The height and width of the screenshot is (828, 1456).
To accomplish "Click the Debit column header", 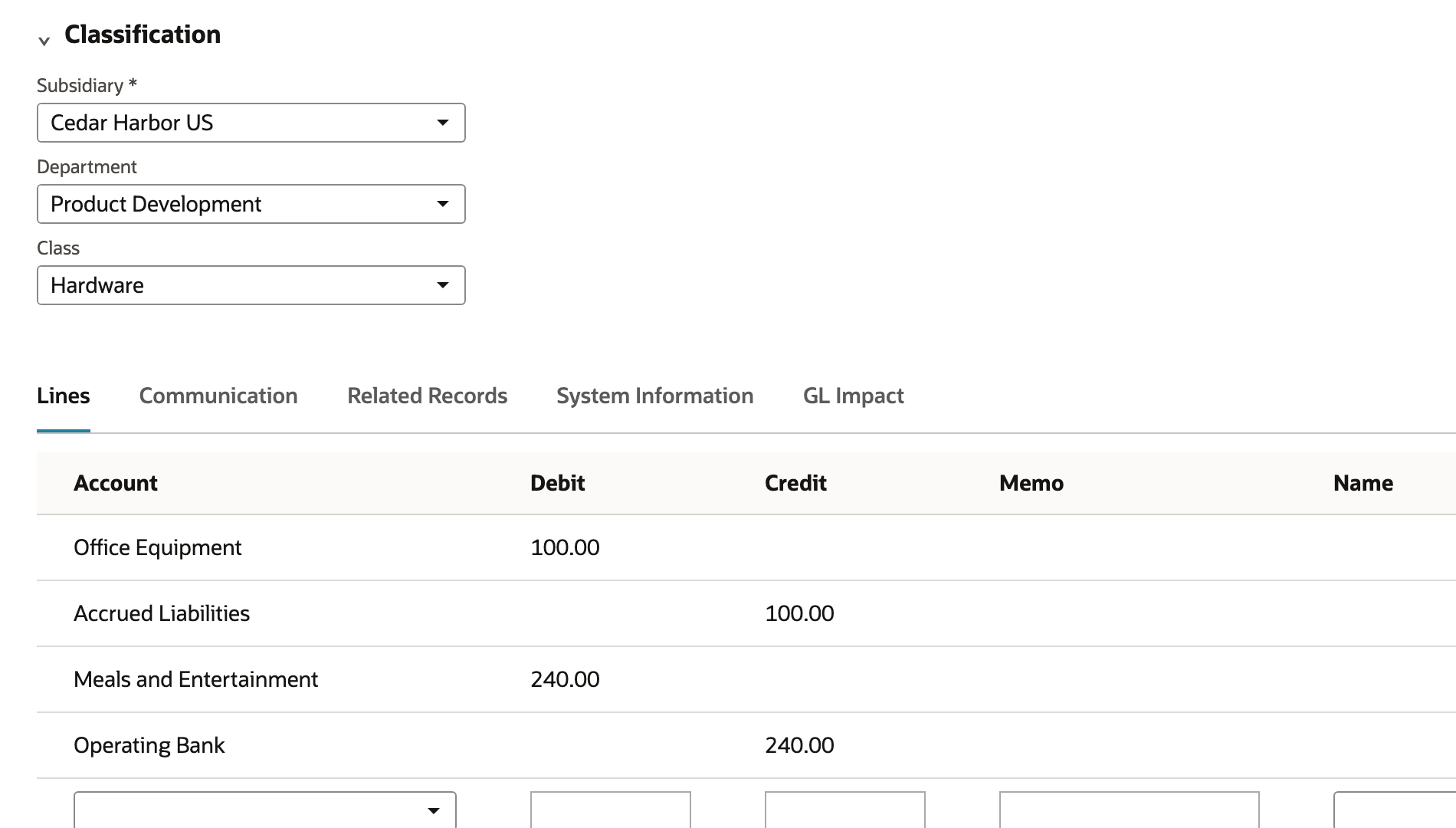I will pyautogui.click(x=558, y=483).
